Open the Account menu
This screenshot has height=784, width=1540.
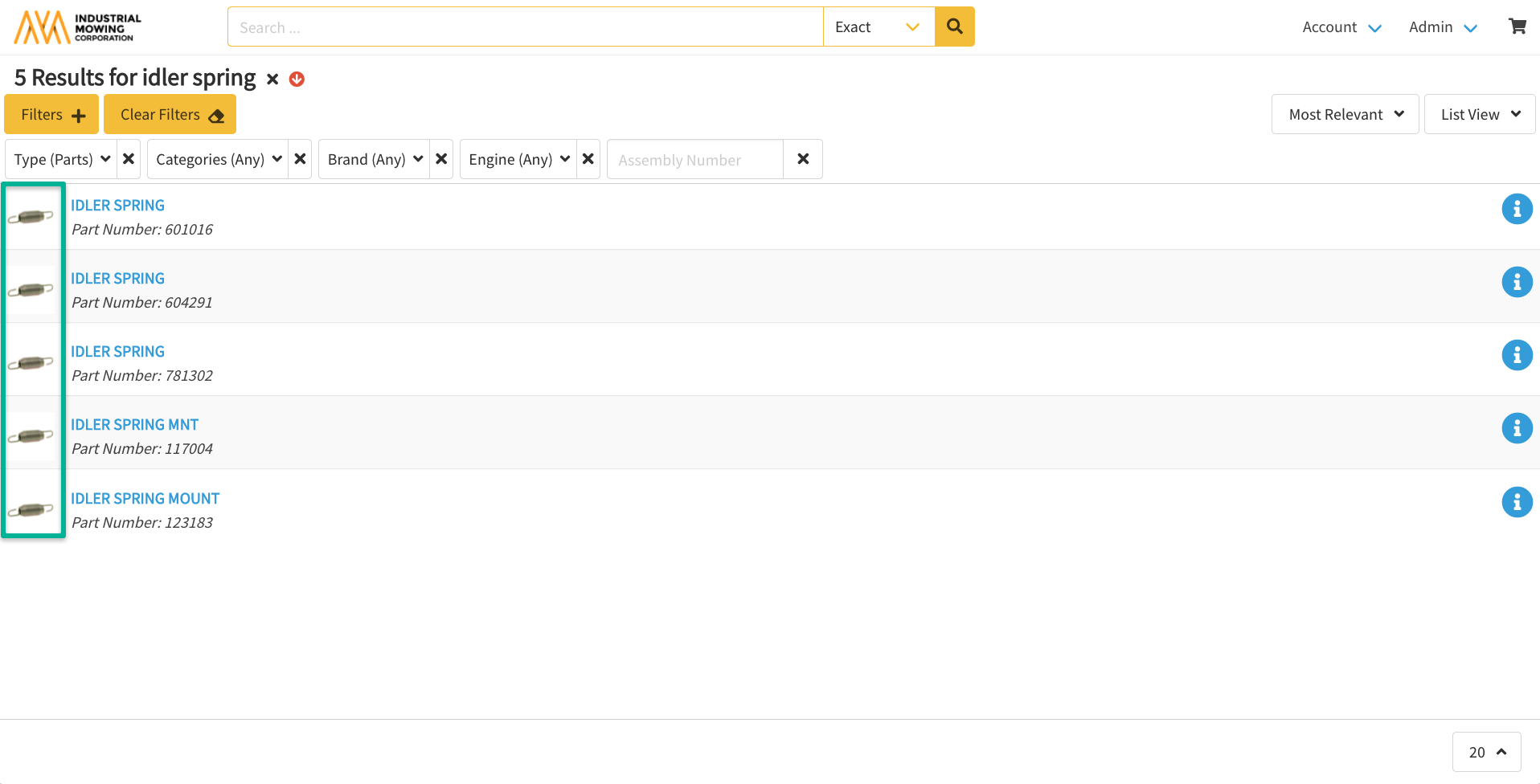[1341, 27]
